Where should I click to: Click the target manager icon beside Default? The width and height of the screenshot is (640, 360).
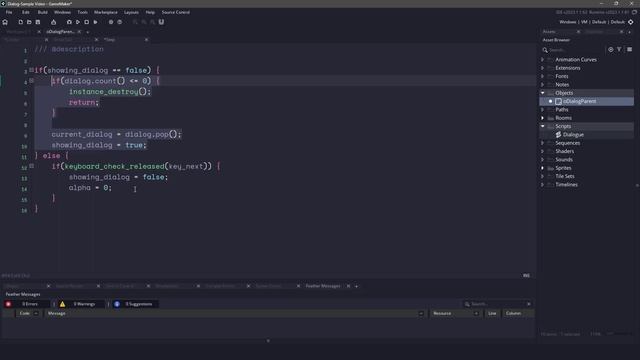click(x=631, y=22)
